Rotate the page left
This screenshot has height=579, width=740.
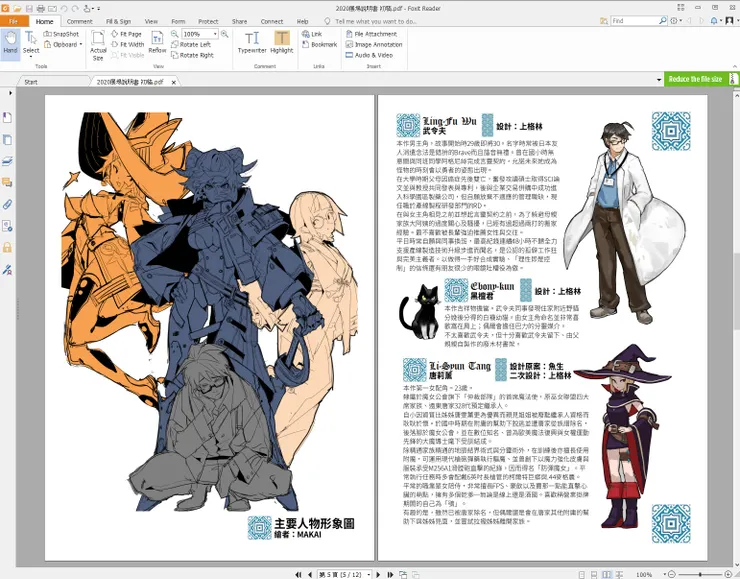click(x=191, y=44)
